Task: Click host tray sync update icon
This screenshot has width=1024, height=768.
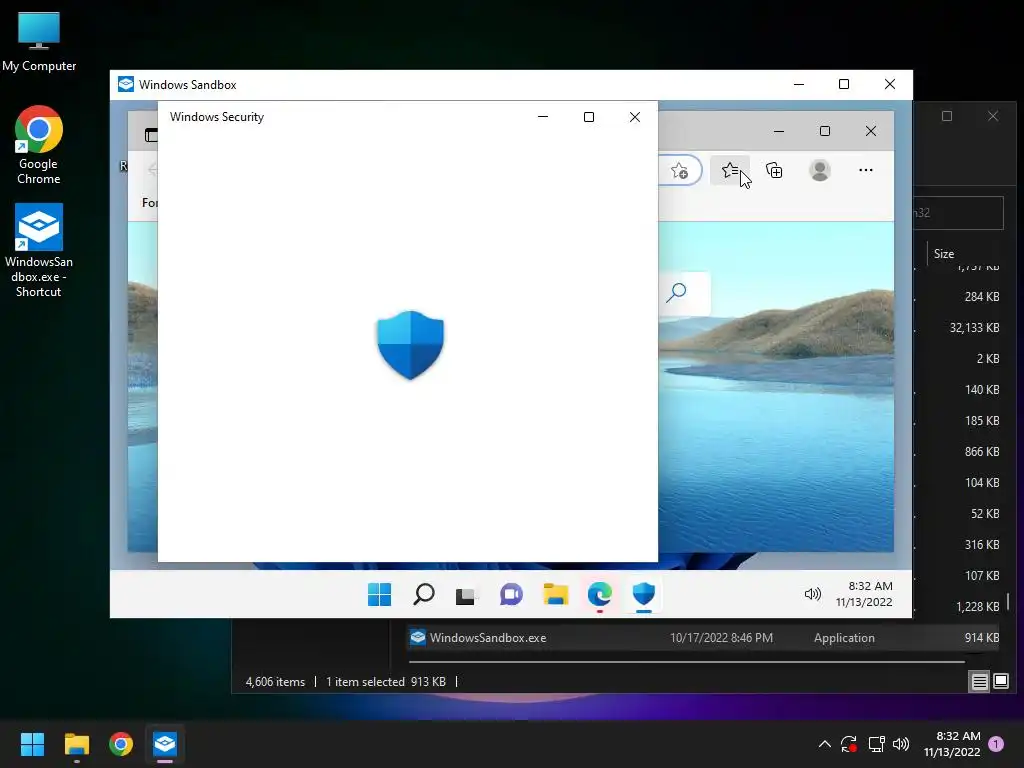Action: pos(849,744)
